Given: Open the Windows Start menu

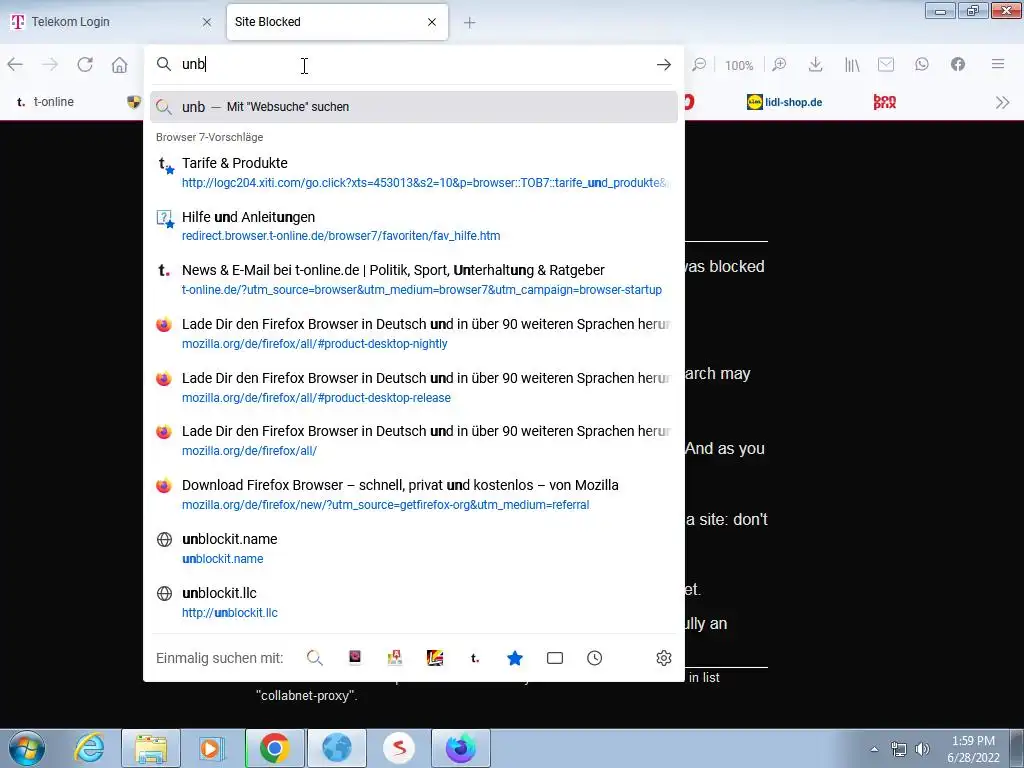Looking at the screenshot, I should click(x=27, y=748).
